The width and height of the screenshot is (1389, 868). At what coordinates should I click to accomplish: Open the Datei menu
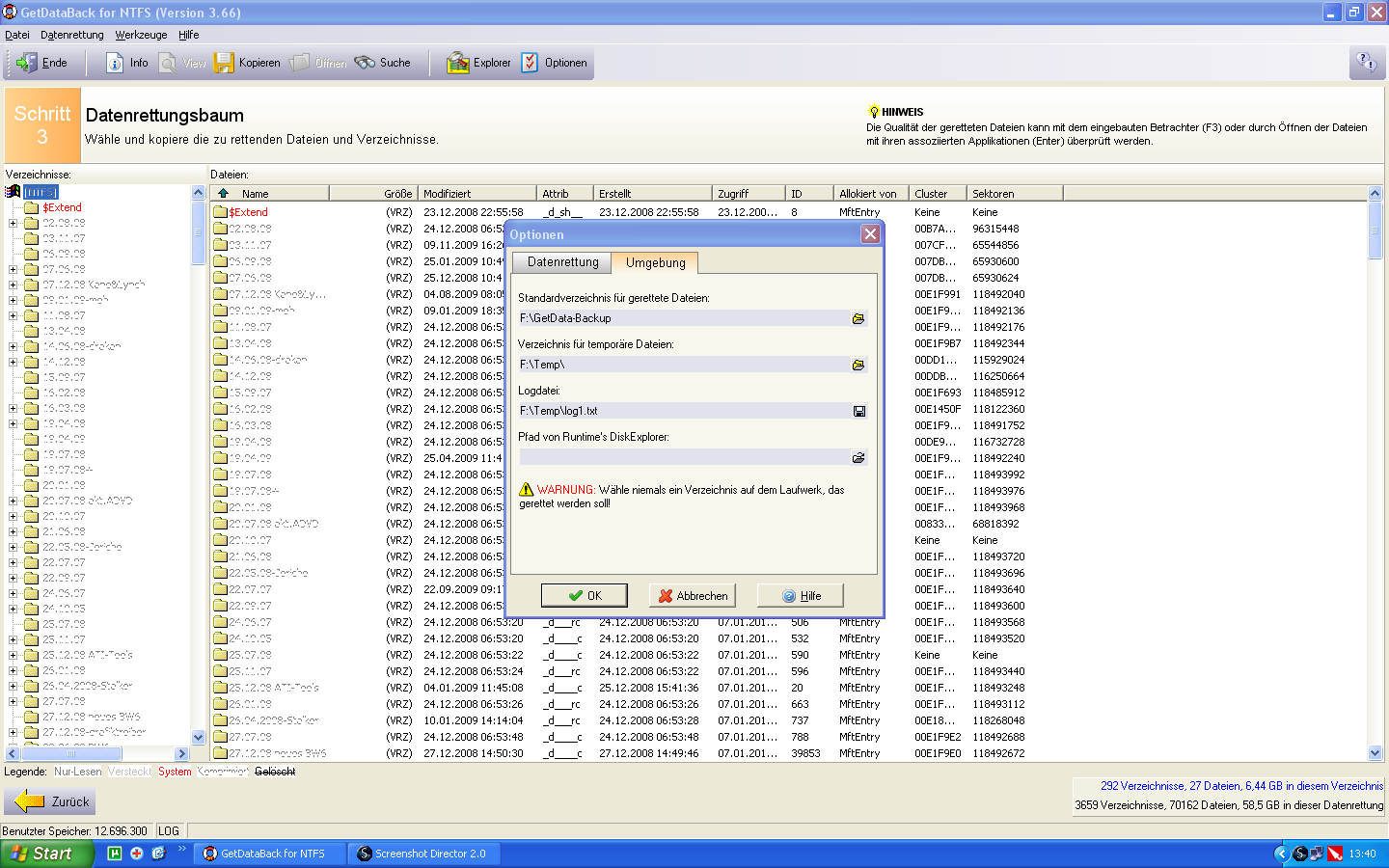tap(17, 35)
